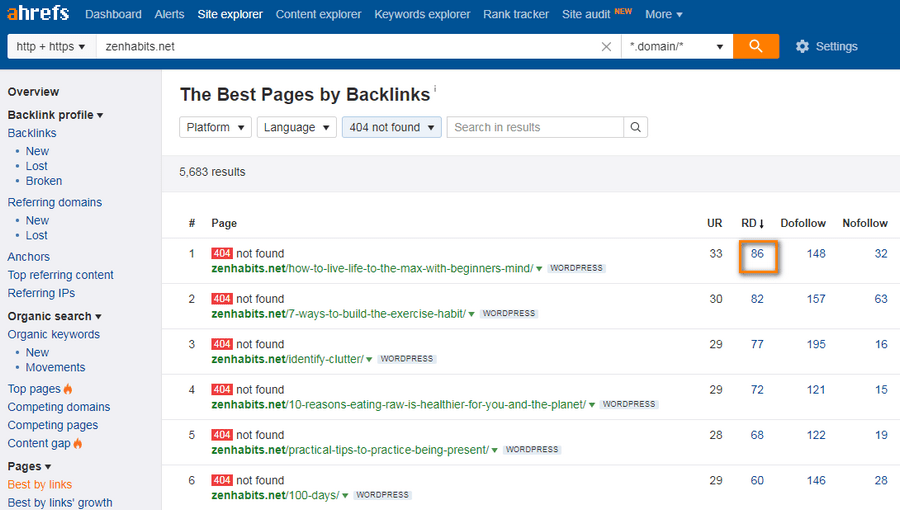Click the Best by links' growth link
Viewport: 900px width, 510px height.
(x=60, y=503)
